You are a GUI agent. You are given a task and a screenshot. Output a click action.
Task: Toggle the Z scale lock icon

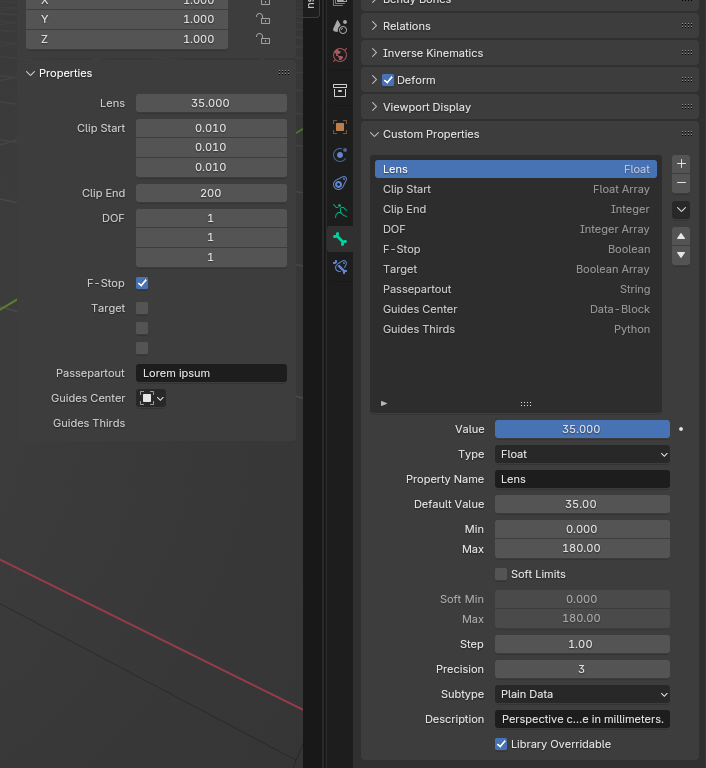point(263,39)
